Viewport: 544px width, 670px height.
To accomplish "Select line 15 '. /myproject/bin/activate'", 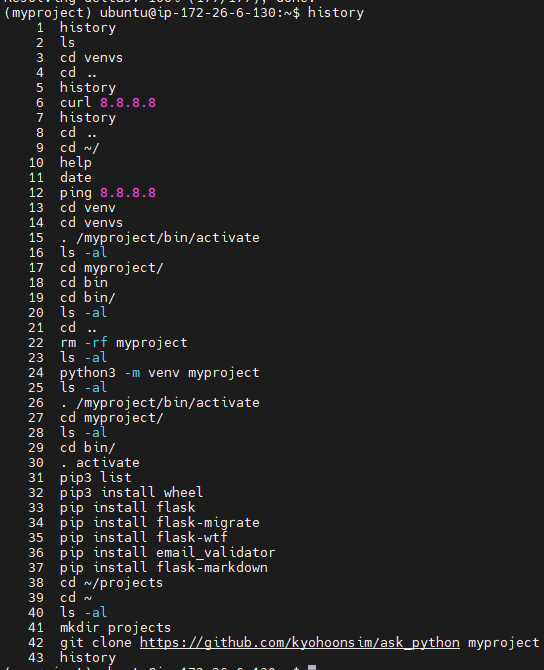I will 159,238.
